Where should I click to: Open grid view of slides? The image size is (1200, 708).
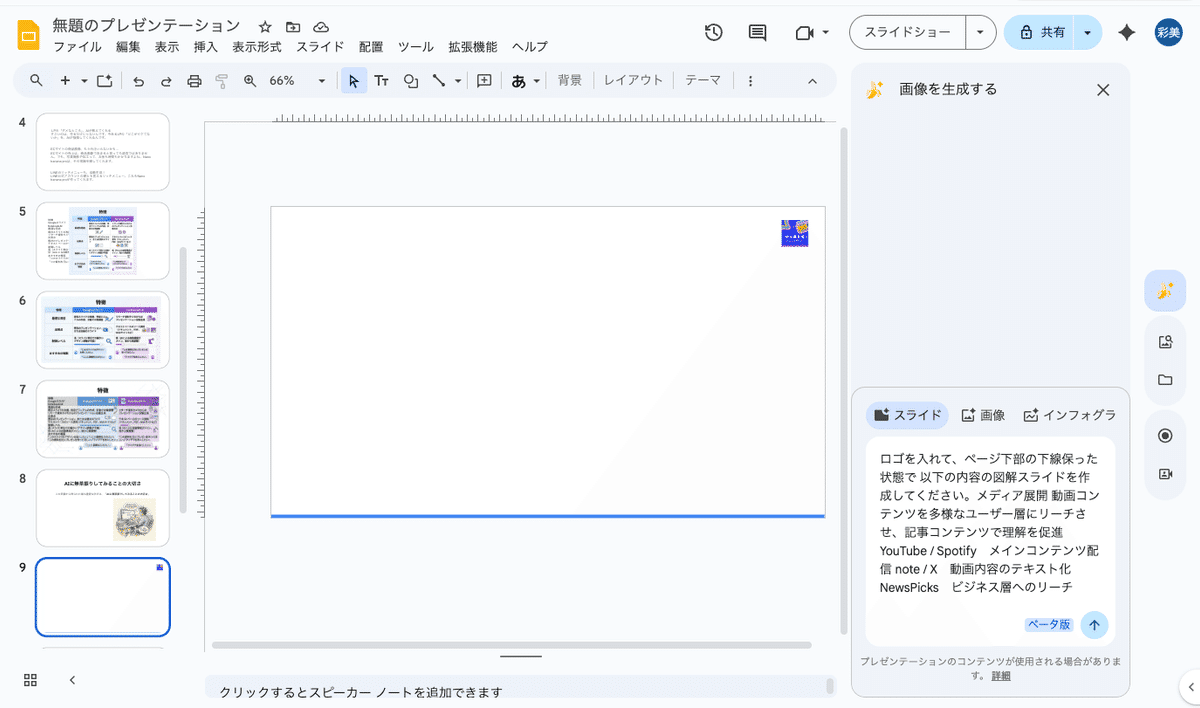(x=30, y=680)
